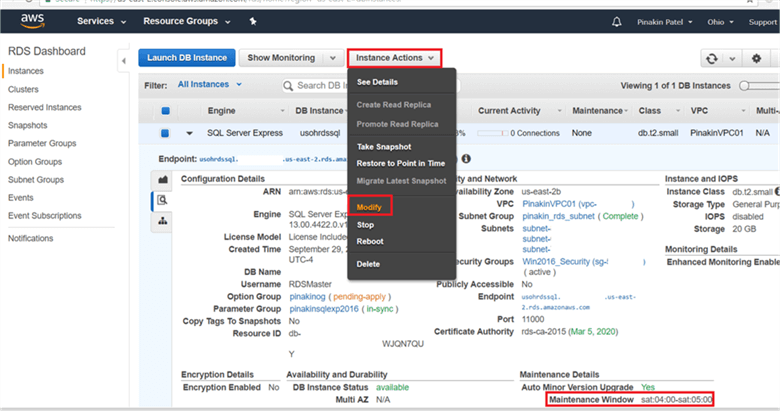This screenshot has width=780, height=411.
Task: Open the refresh options dropdown arrow
Action: [x=732, y=59]
